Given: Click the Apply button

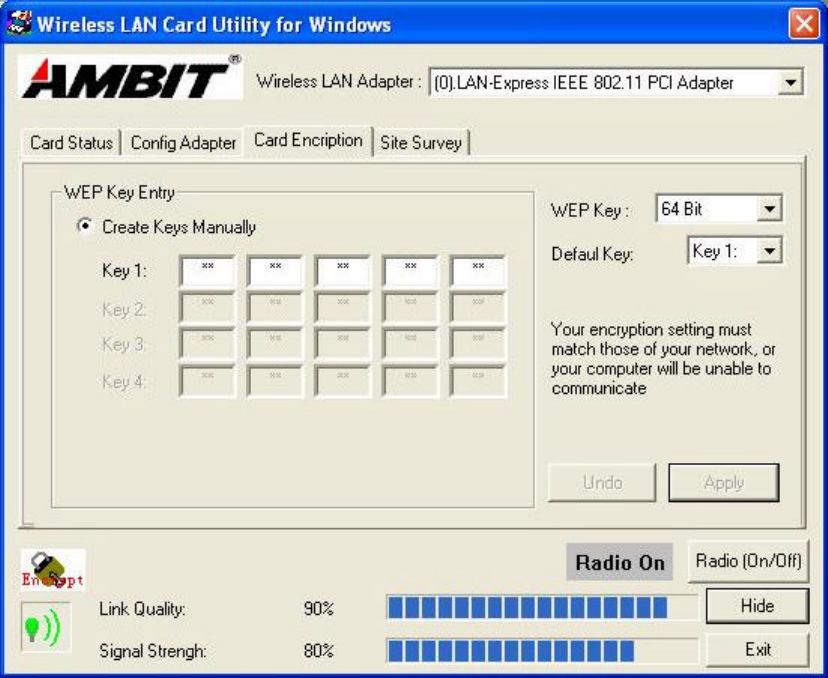Looking at the screenshot, I should [723, 483].
